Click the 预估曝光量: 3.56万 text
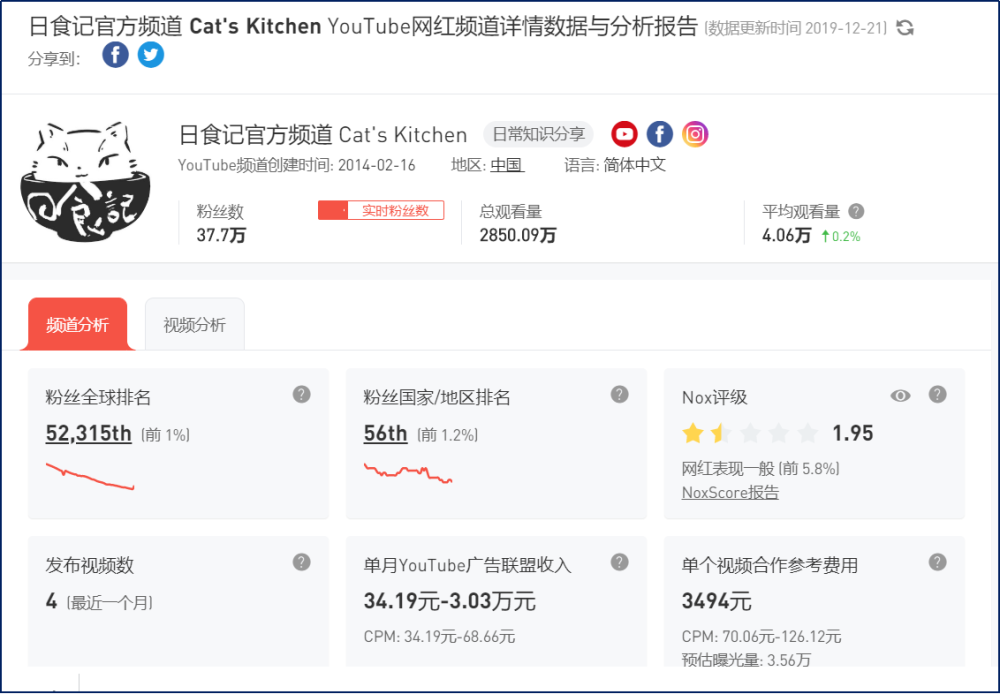 [746, 660]
